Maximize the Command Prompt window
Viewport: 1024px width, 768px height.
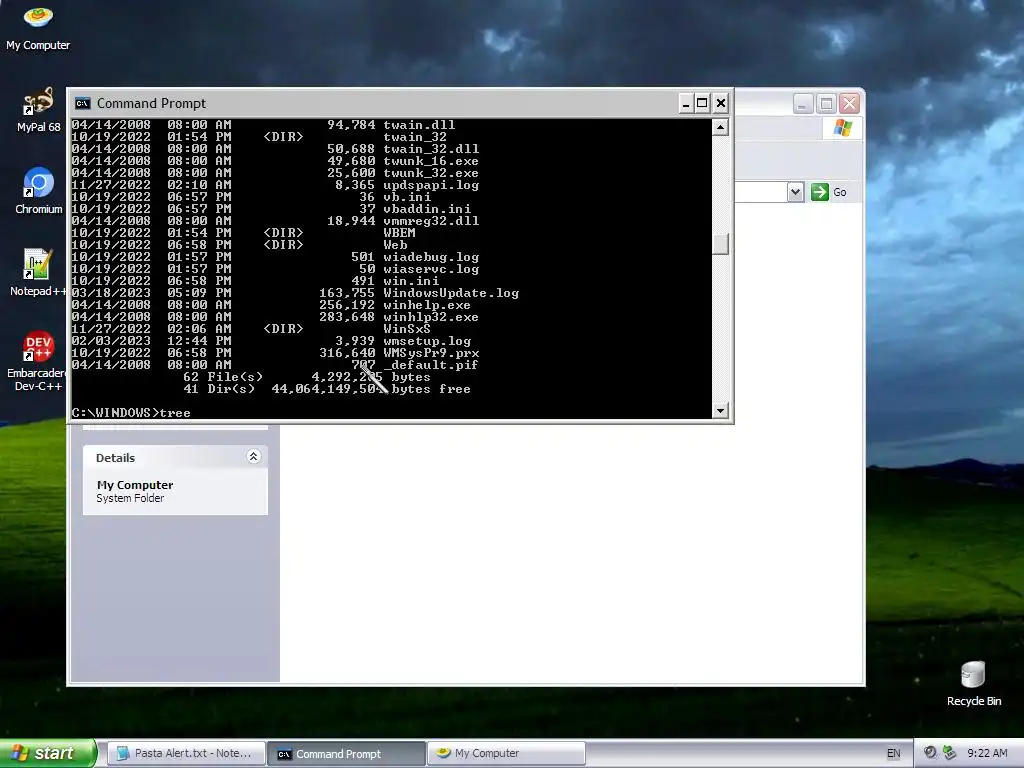click(x=703, y=103)
